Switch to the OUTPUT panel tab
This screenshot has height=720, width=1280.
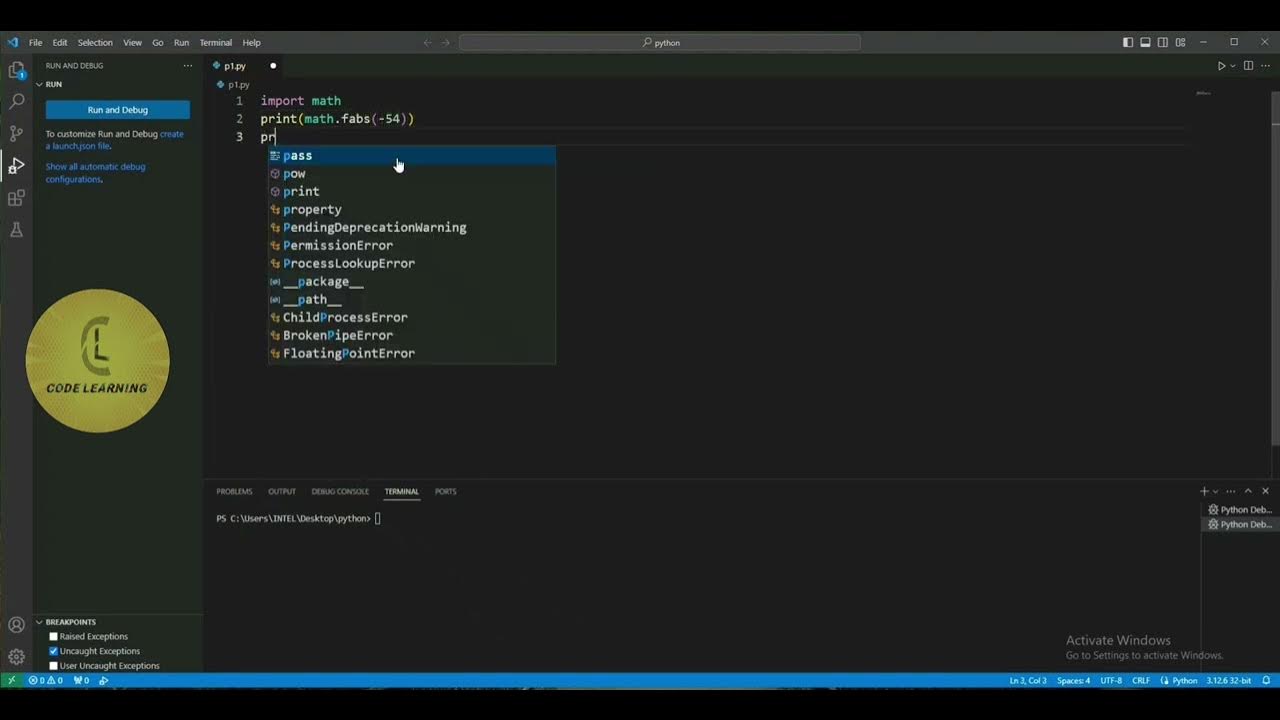tap(282, 491)
